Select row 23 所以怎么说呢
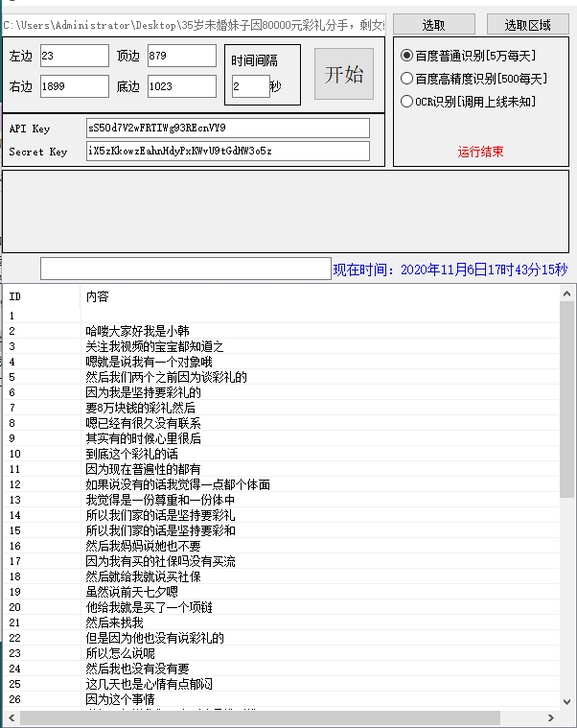Image resolution: width=577 pixels, height=728 pixels. click(x=281, y=653)
